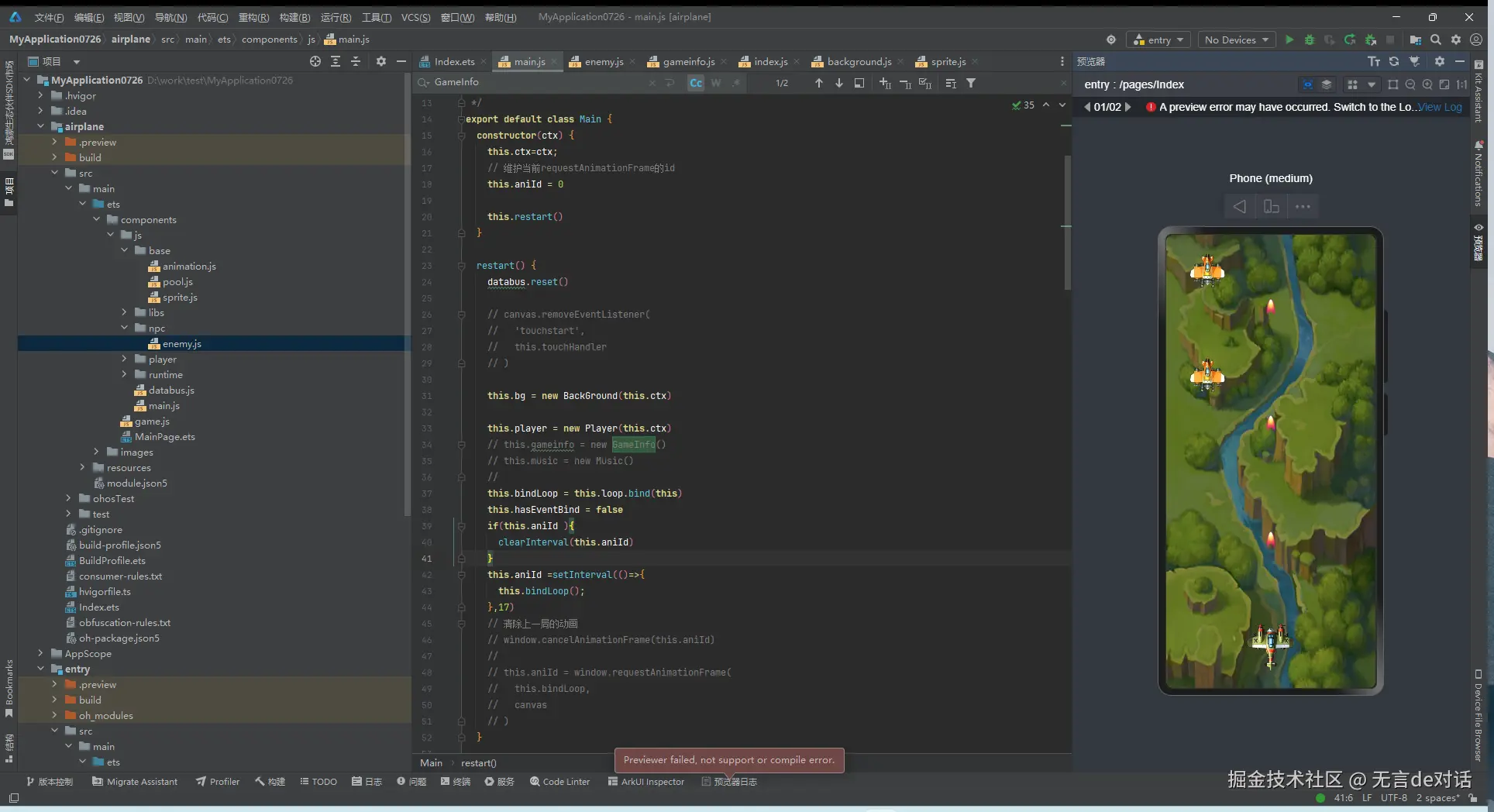
Task: Click the View Log link
Action: click(x=1440, y=107)
